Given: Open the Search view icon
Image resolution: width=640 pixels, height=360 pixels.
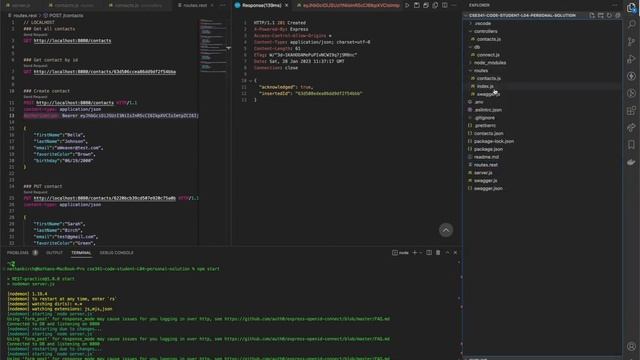Looking at the screenshot, I should pos(631,24).
